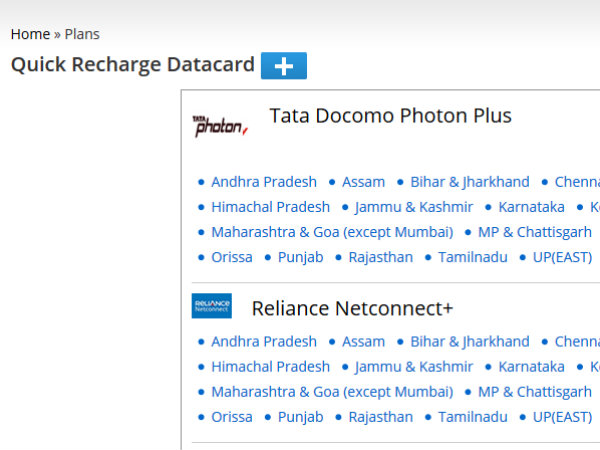Screen dimensions: 600x450
Task: Click the blue plus icon beside Quick Recharge Datacard
Action: point(284,66)
